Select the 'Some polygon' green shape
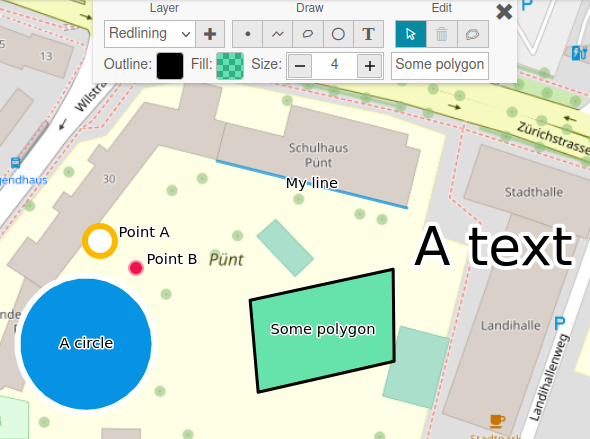The width and height of the screenshot is (590, 439). point(322,330)
